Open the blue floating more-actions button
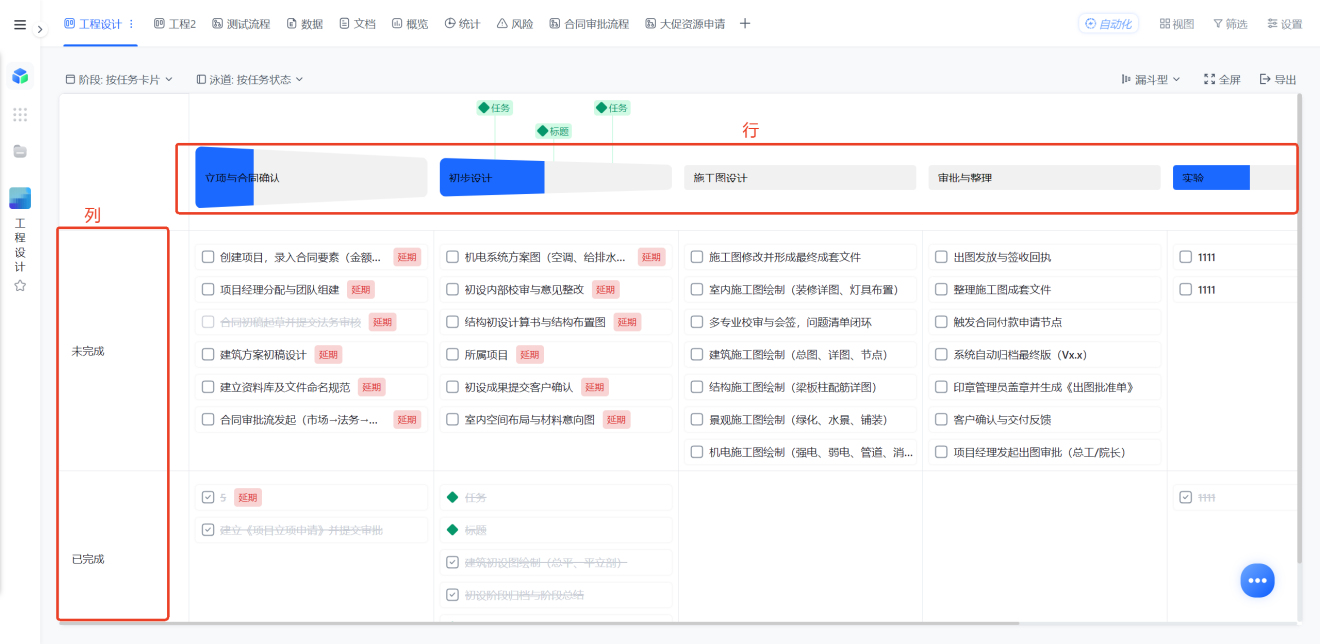 tap(1258, 580)
